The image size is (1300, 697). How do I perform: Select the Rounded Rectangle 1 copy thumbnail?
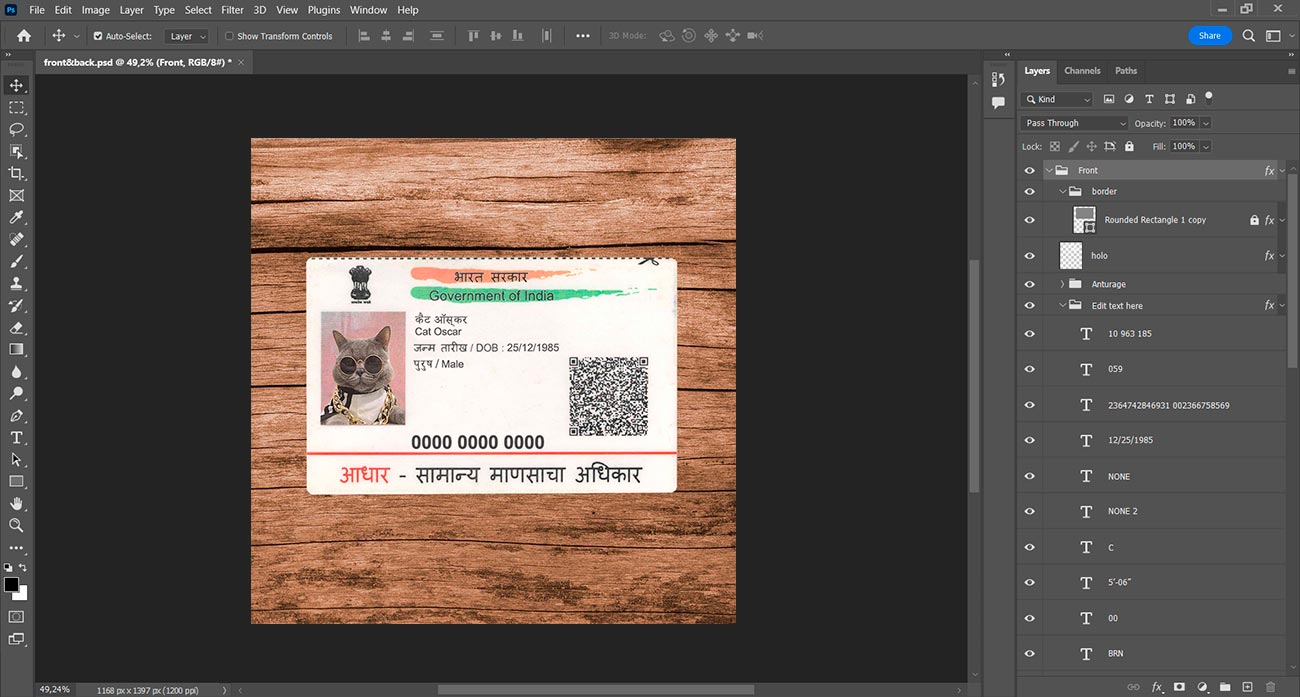click(x=1084, y=220)
